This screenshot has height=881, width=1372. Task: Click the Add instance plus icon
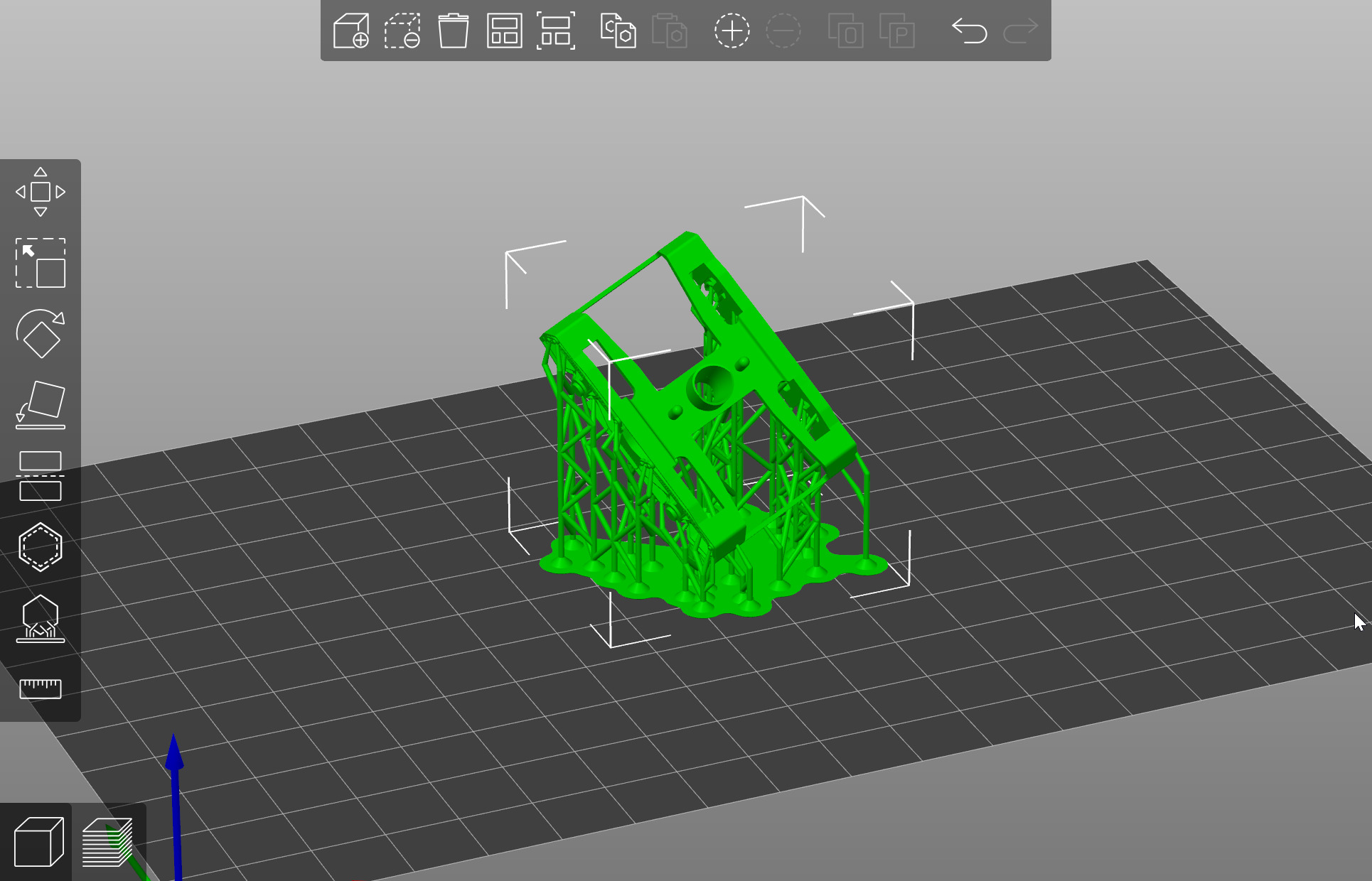tap(731, 31)
